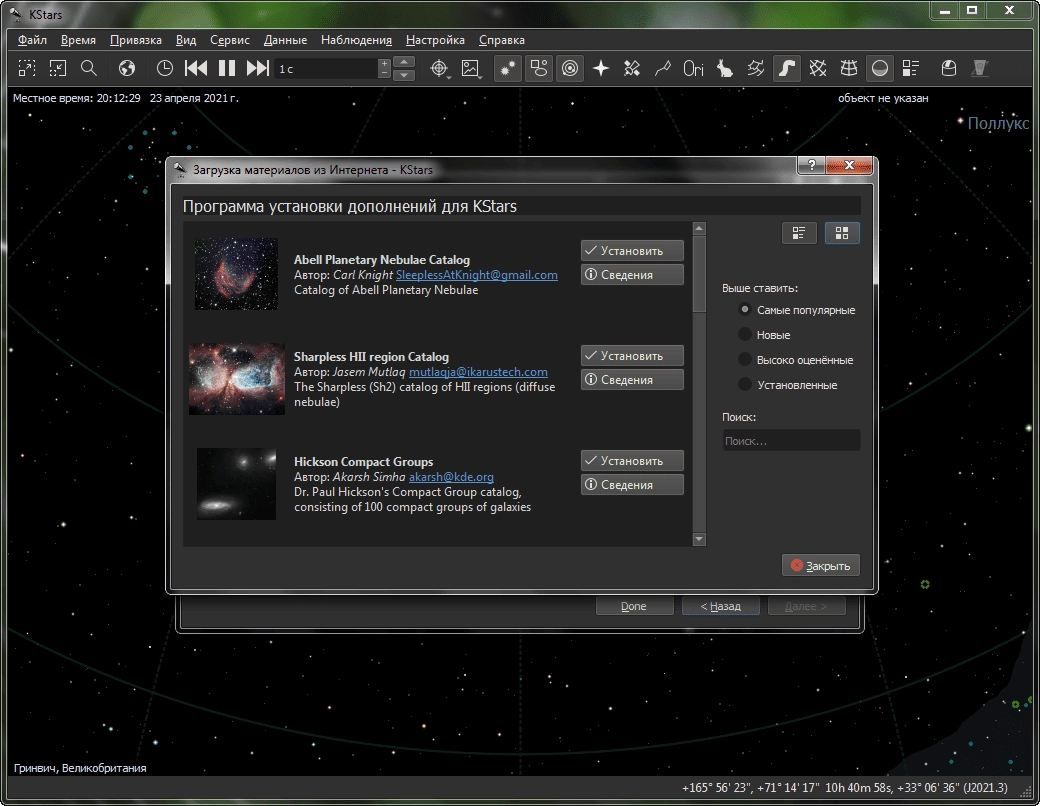Install Sharpless HII region Catalog
This screenshot has height=806, width=1040.
pos(632,356)
